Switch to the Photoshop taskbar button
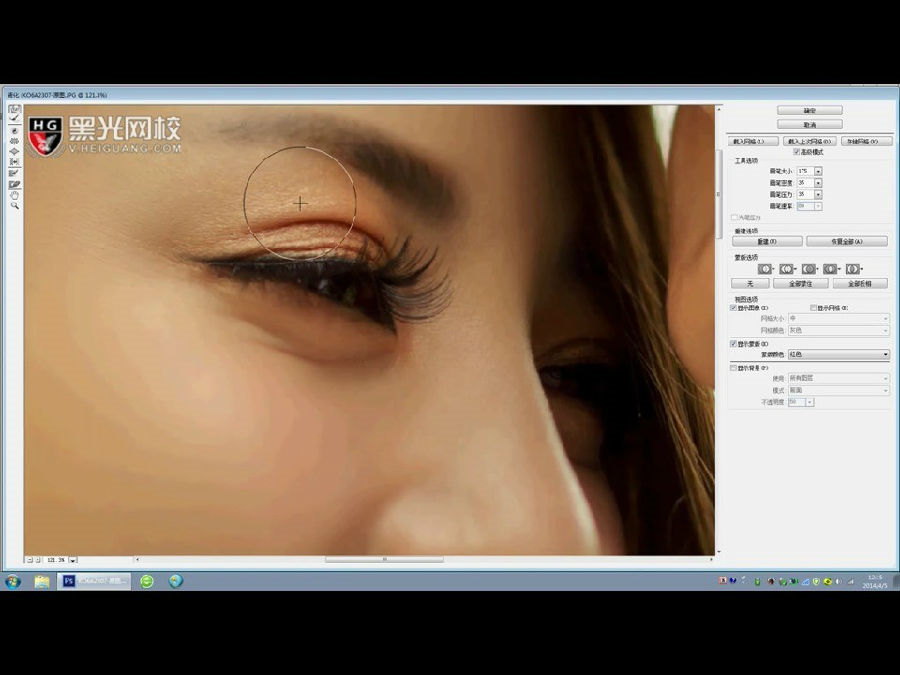Viewport: 900px width, 675px height. coord(94,581)
